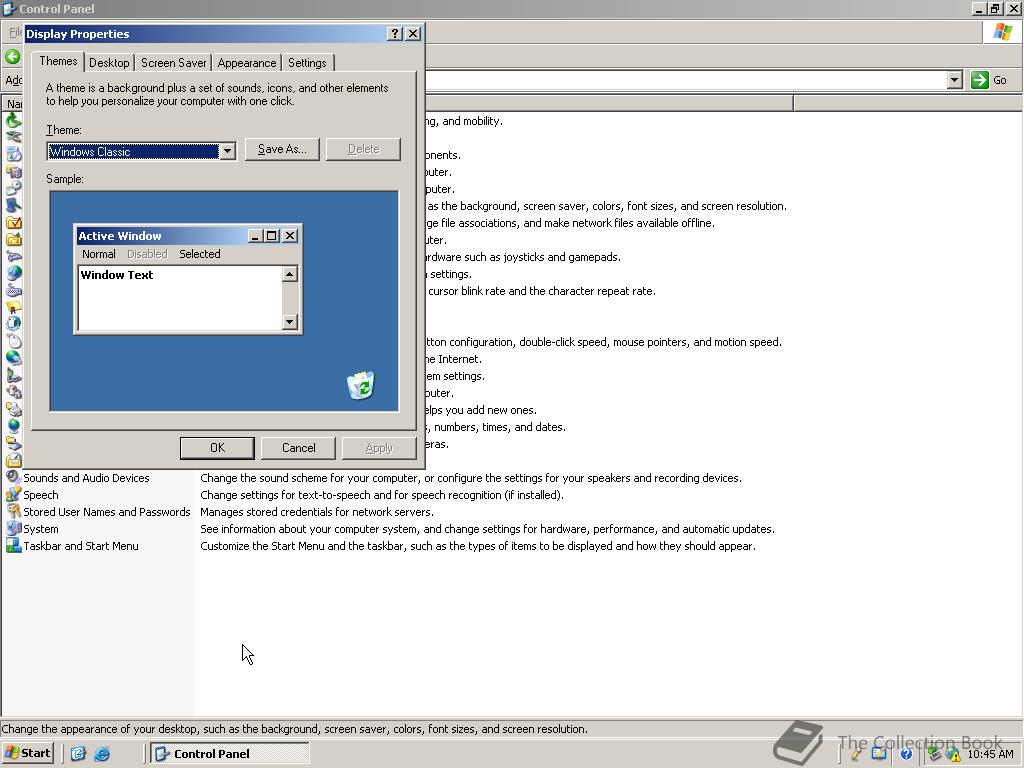Screen dimensions: 1024x768
Task: Cancel the Display Properties dialog
Action: [298, 448]
